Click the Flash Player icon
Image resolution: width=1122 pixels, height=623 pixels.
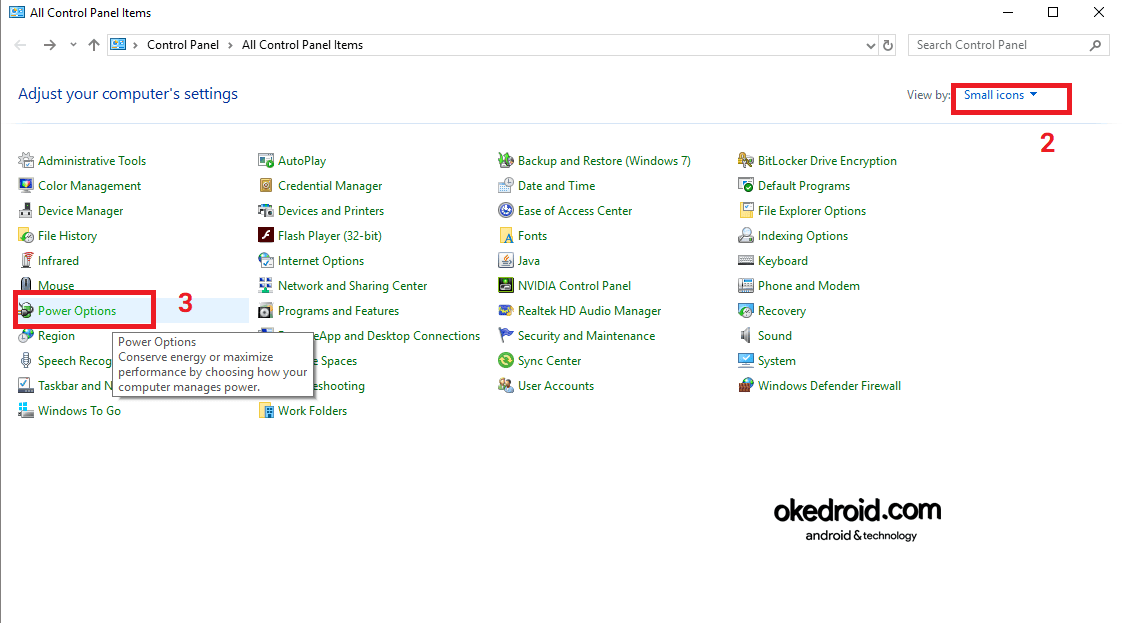coord(266,235)
